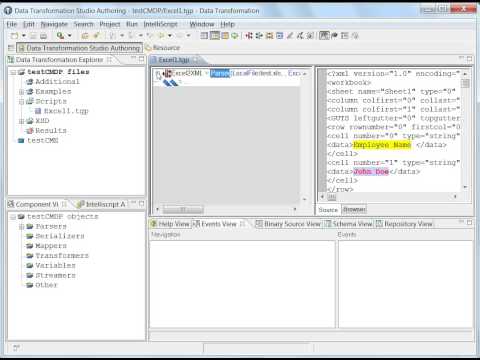
Task: Expand the XSD folder node
Action: click(x=22, y=121)
